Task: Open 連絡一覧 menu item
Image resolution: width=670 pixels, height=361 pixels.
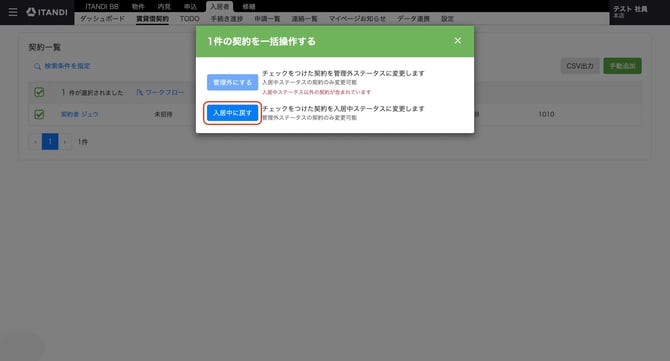Action: tap(305, 19)
